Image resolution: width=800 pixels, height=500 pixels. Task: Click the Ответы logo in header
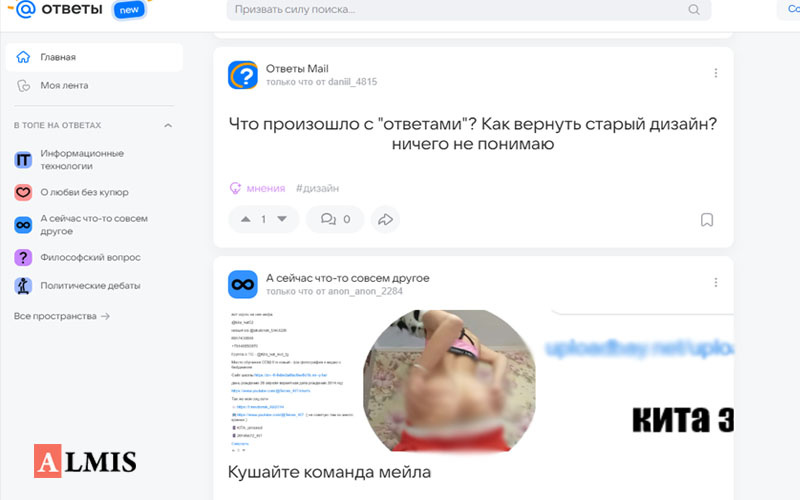[x=59, y=9]
